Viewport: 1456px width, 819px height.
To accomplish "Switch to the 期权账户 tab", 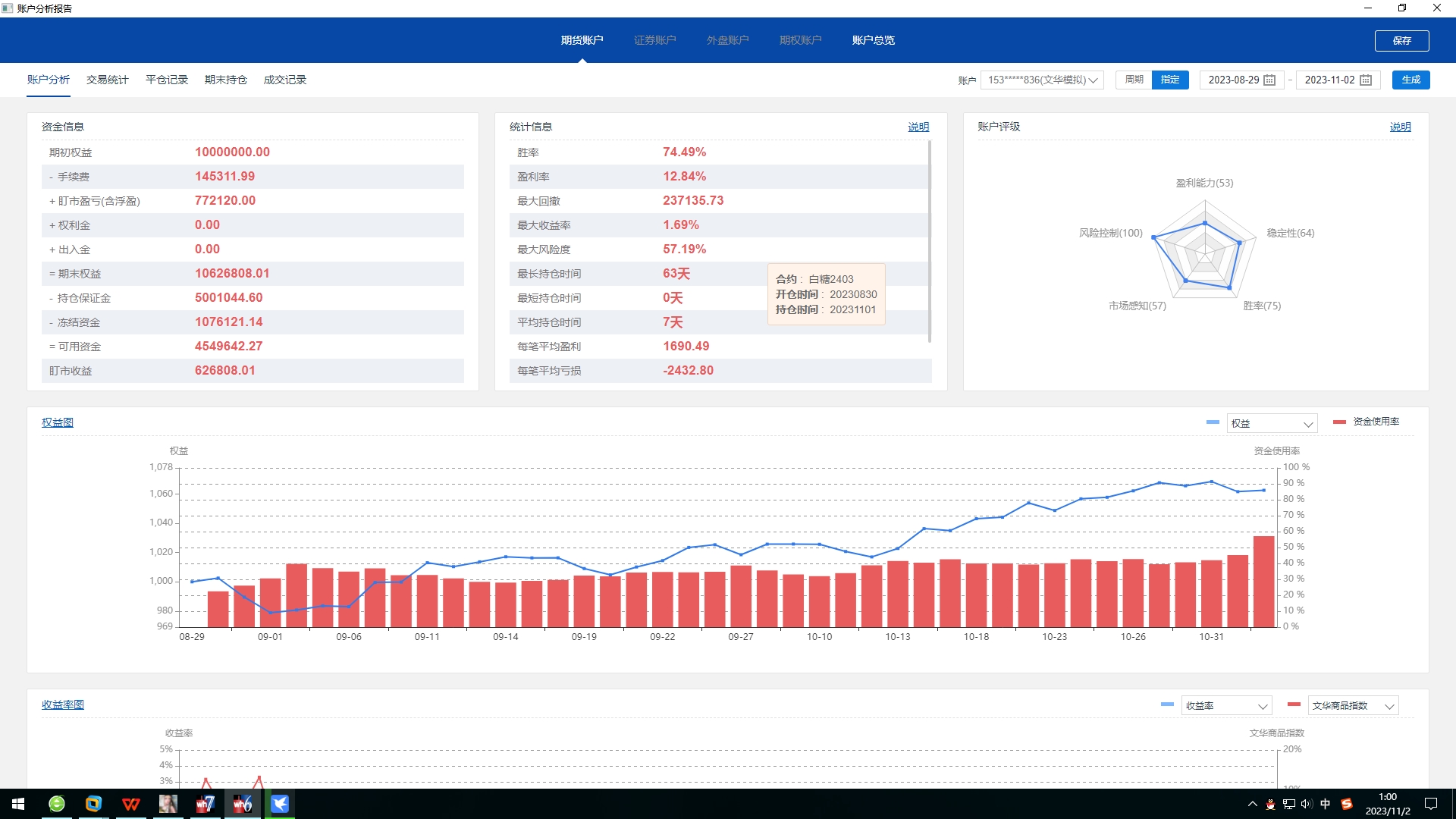I will point(800,40).
